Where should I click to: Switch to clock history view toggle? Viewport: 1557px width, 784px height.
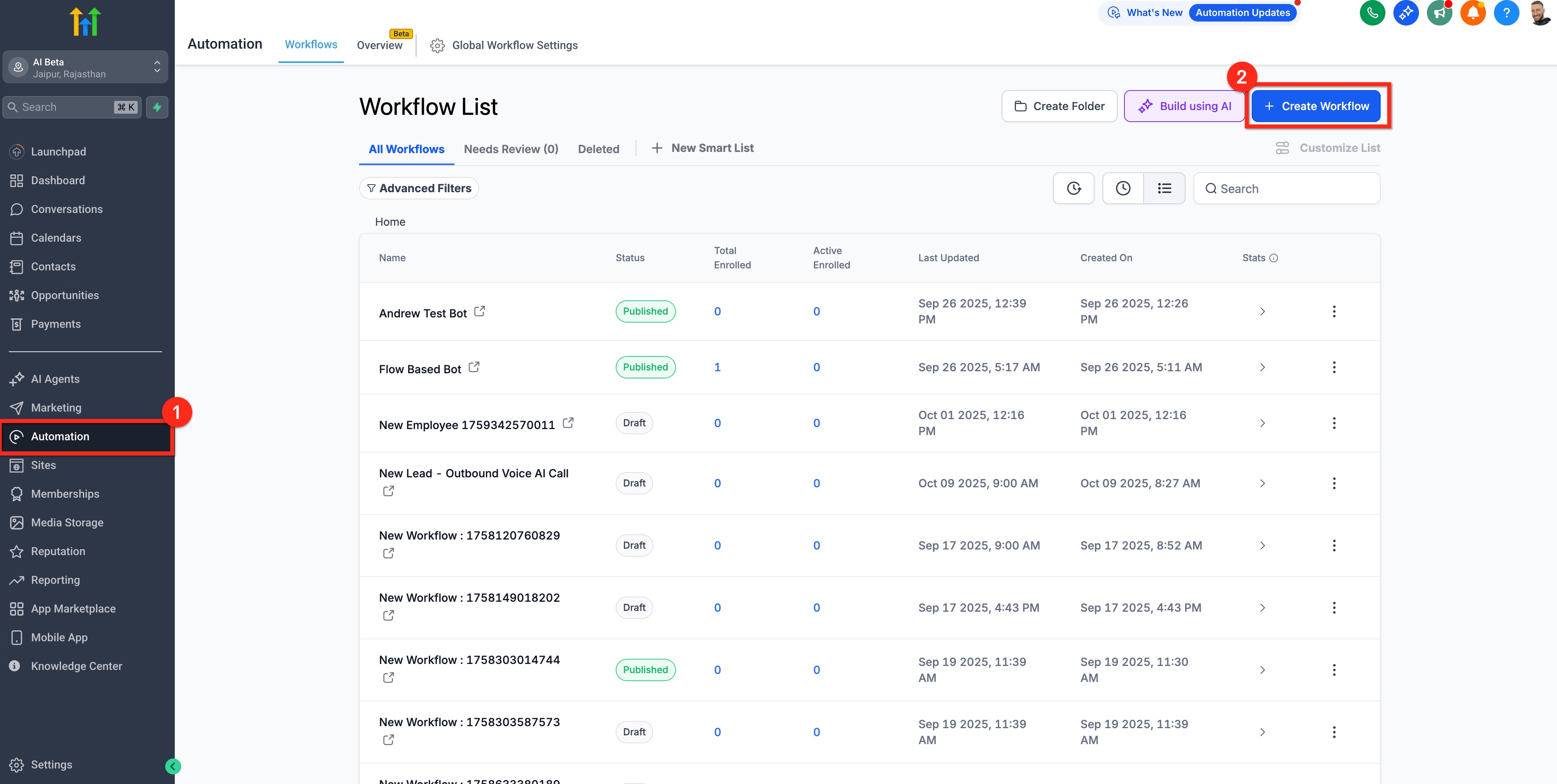[1122, 189]
